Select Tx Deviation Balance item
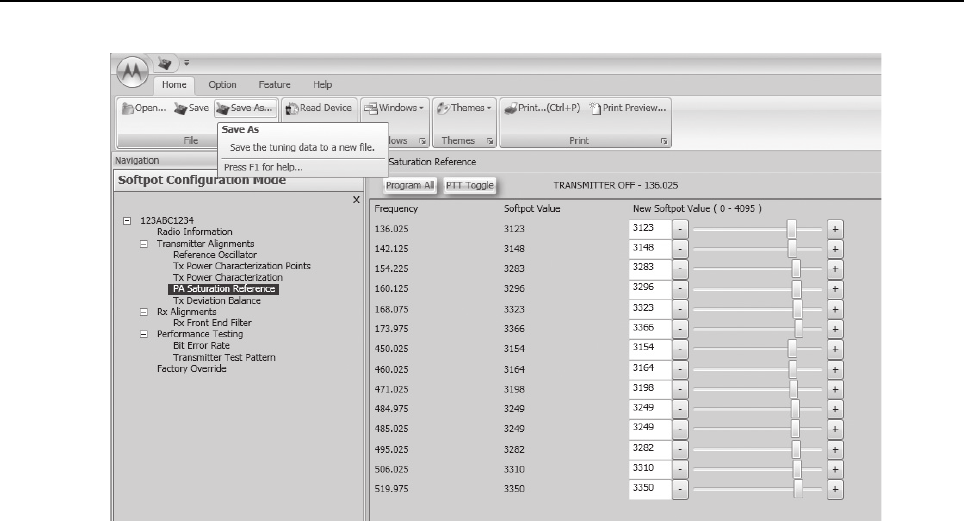Screen dimensions: 964x521 216,301
